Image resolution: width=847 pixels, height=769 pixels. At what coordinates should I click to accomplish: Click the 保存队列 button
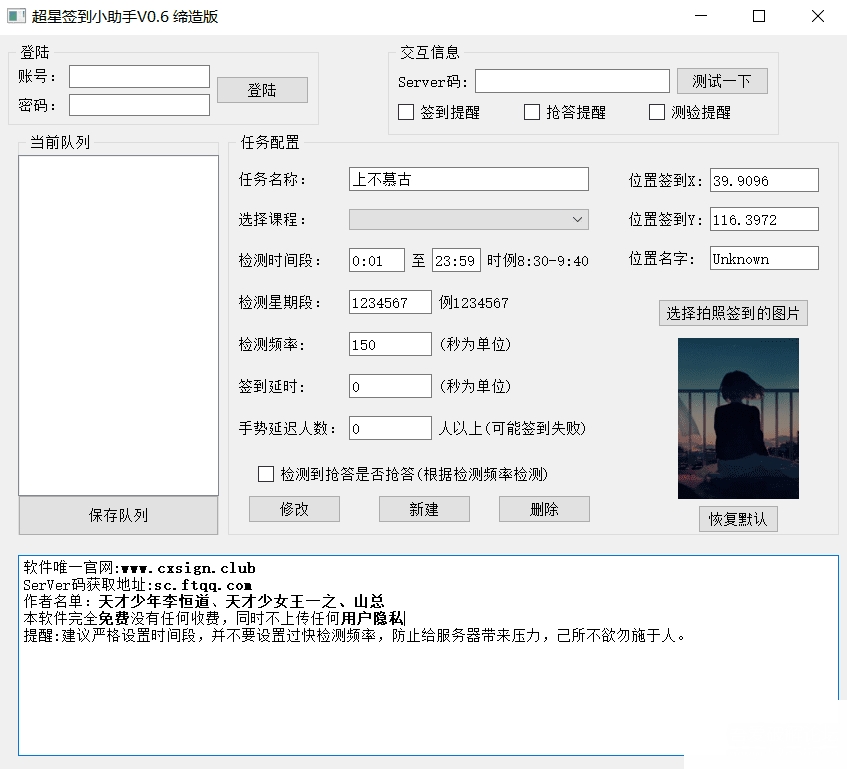(x=118, y=516)
